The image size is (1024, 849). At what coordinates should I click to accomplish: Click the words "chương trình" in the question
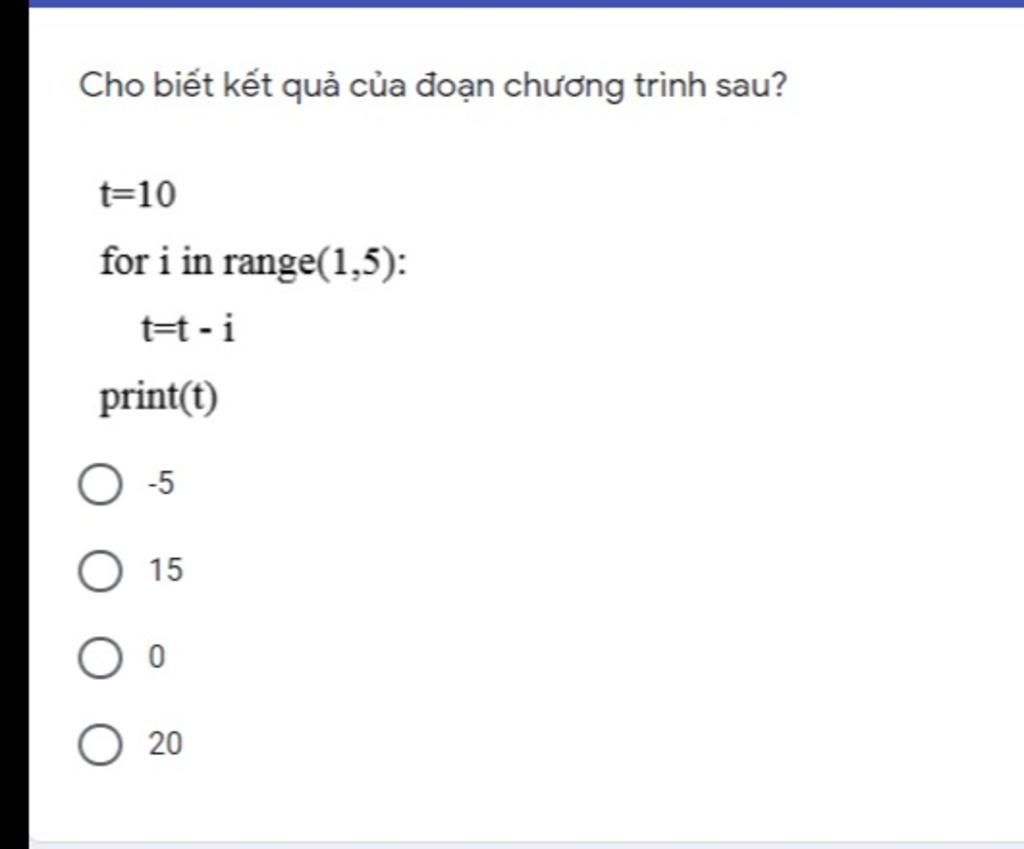605,86
